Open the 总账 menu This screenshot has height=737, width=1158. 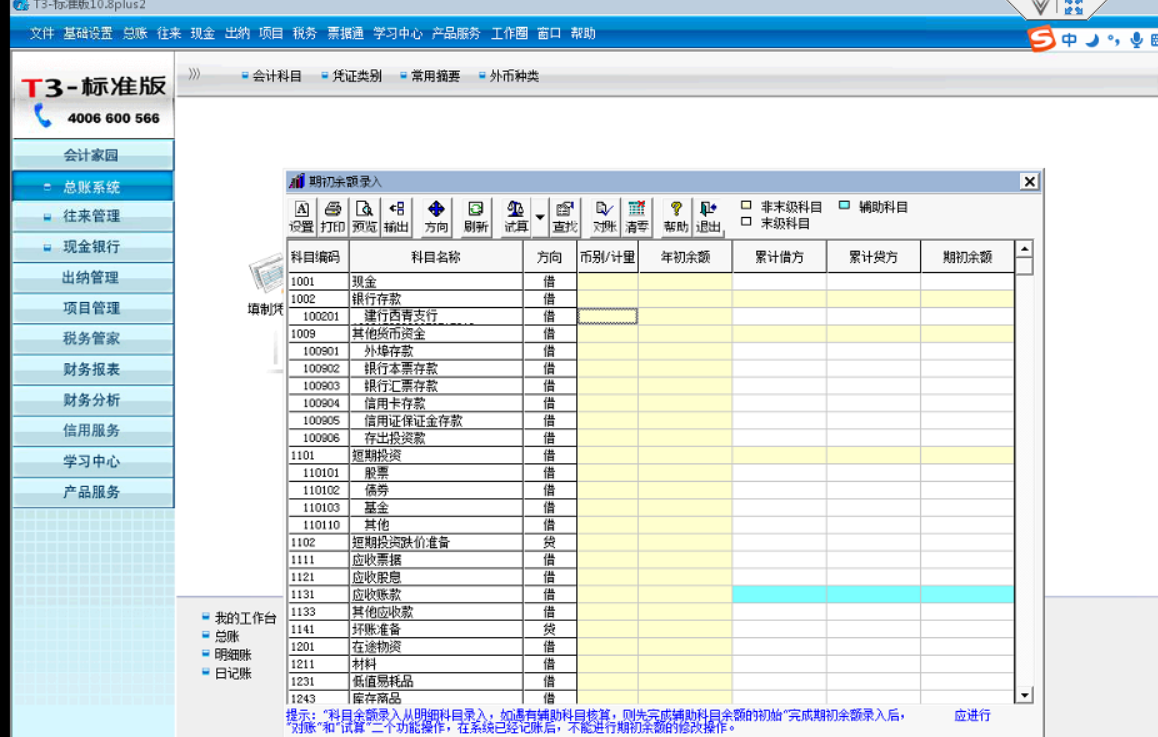click(135, 33)
